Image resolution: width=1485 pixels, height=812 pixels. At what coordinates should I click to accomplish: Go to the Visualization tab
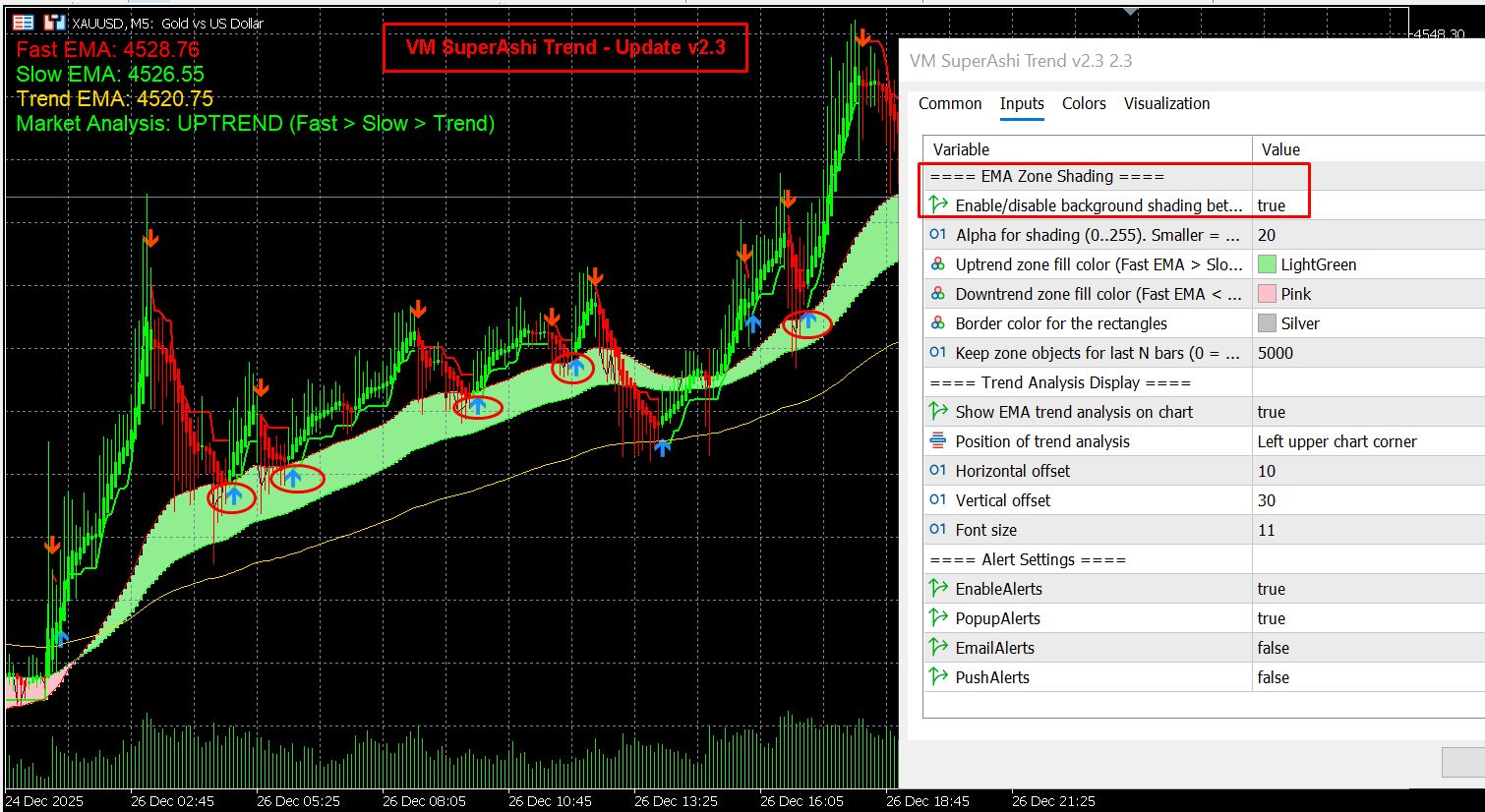1166,103
